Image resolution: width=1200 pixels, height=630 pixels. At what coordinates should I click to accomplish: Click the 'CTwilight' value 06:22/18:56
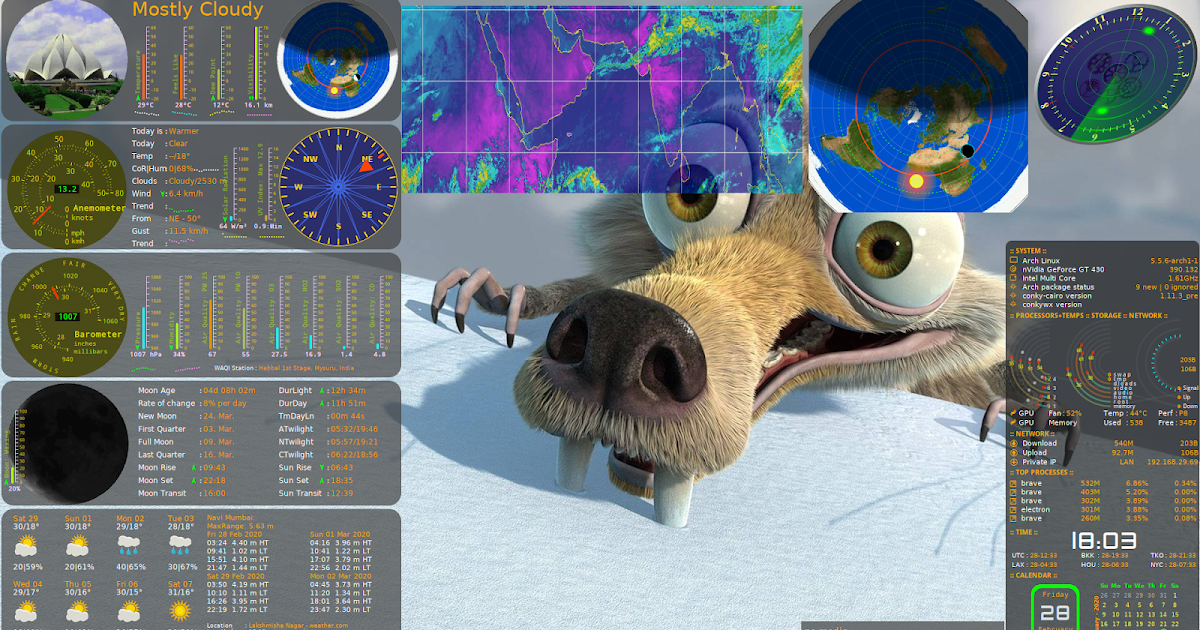click(x=353, y=454)
